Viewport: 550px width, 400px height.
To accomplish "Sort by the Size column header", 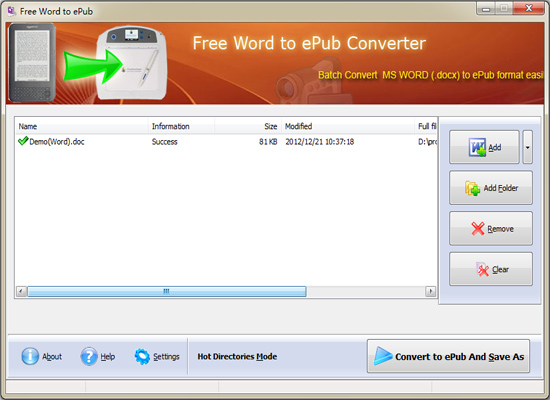I will pos(248,126).
